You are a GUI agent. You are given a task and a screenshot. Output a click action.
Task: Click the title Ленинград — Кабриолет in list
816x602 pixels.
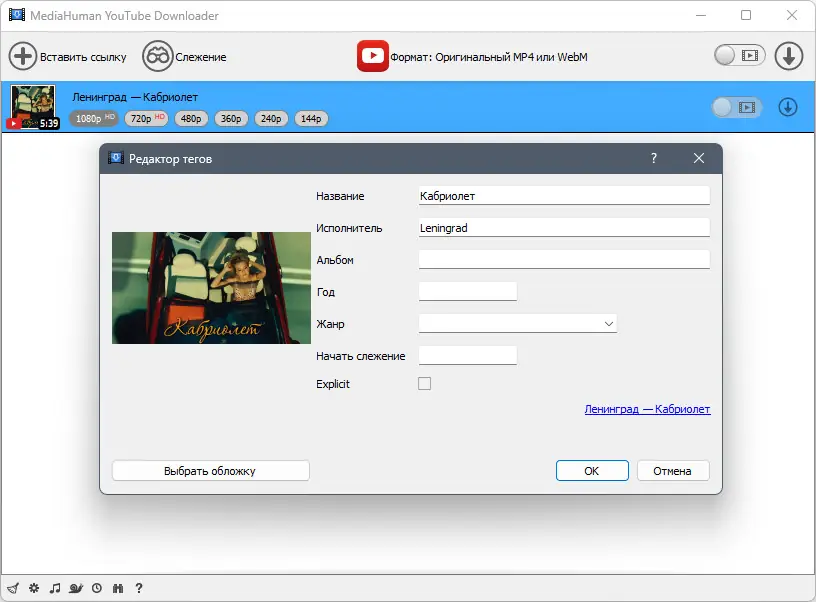[135, 97]
